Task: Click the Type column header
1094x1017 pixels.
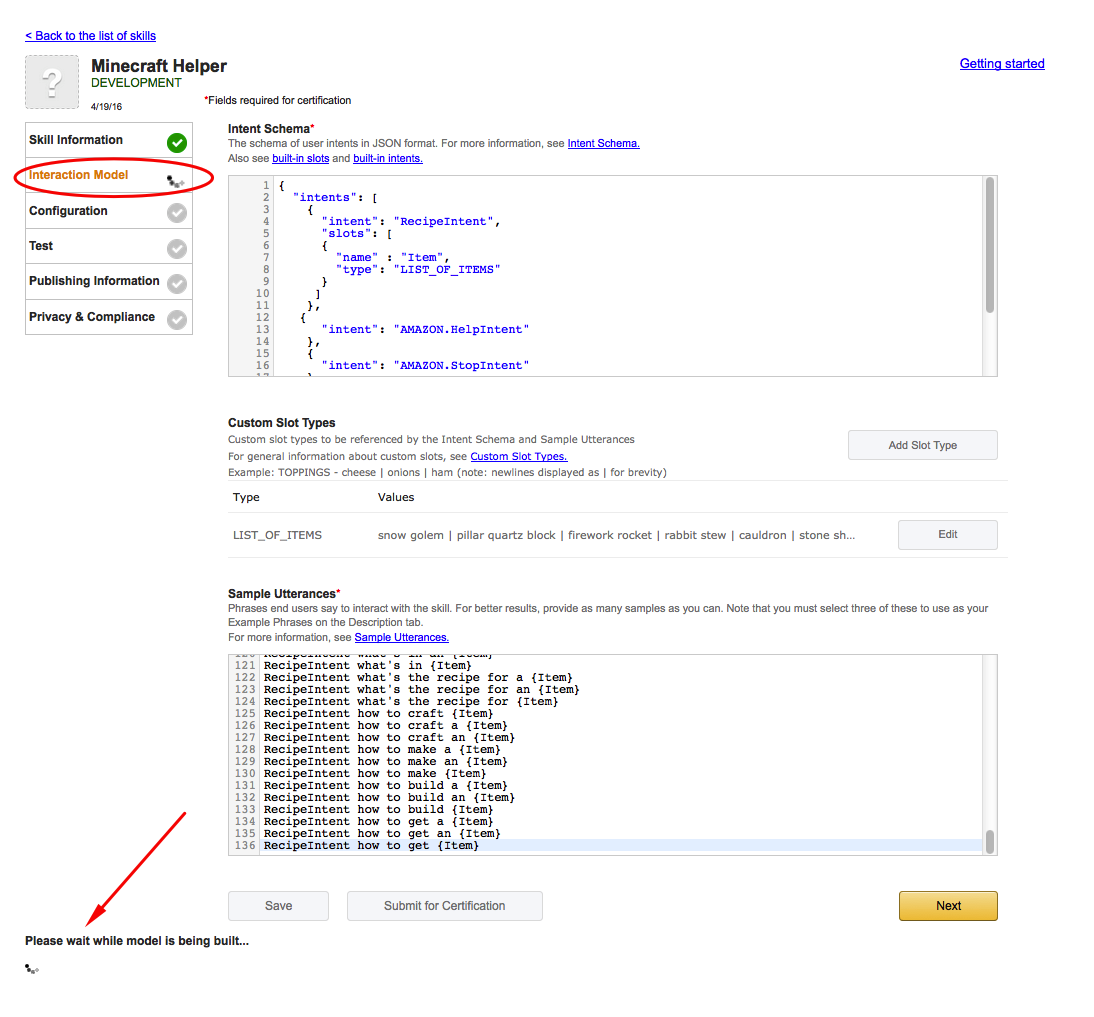Action: (x=246, y=497)
